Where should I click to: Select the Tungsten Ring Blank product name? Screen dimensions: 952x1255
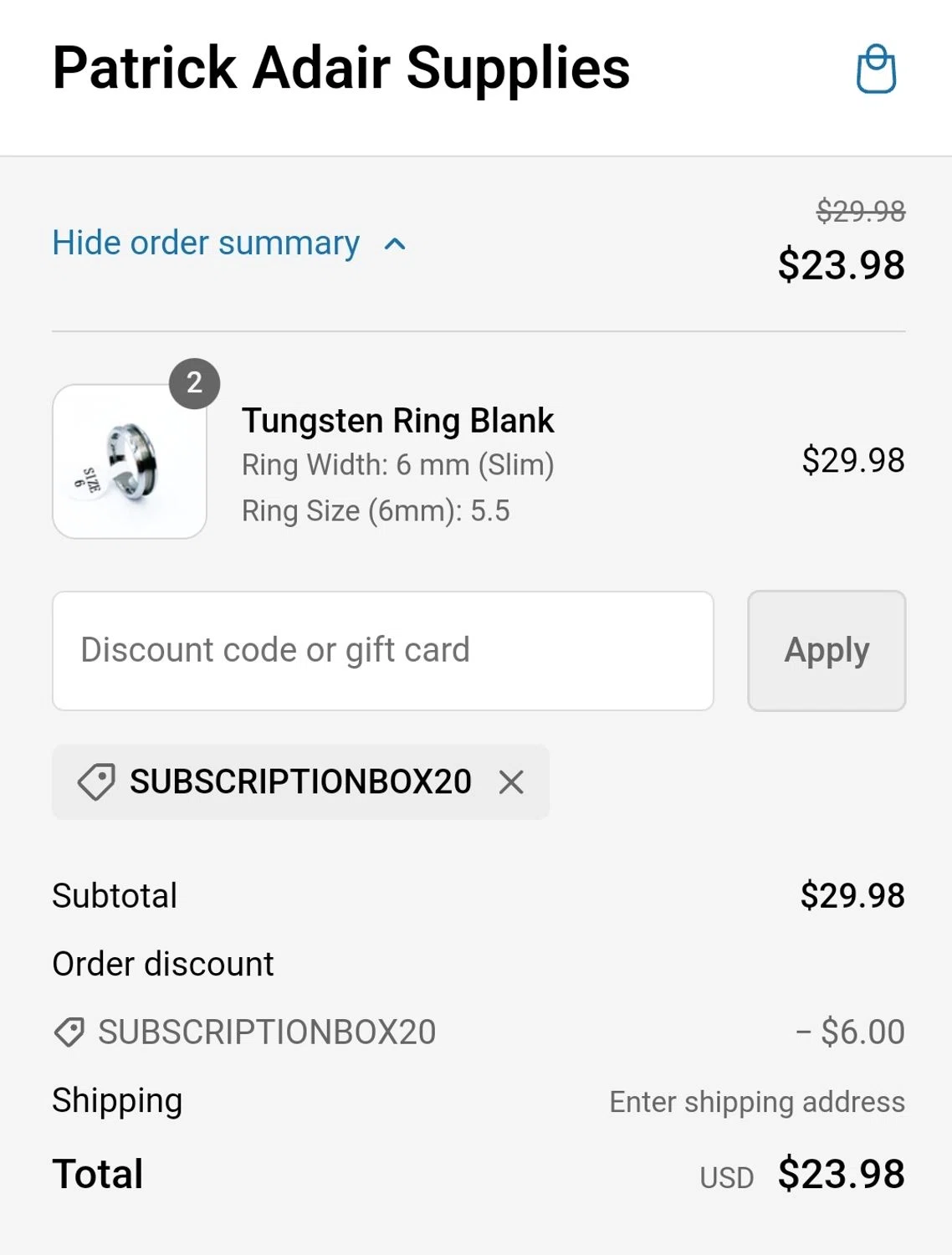(x=397, y=421)
